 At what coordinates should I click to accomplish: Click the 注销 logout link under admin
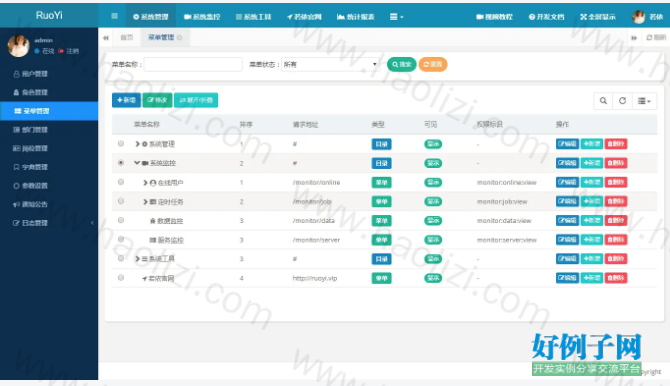pos(69,51)
